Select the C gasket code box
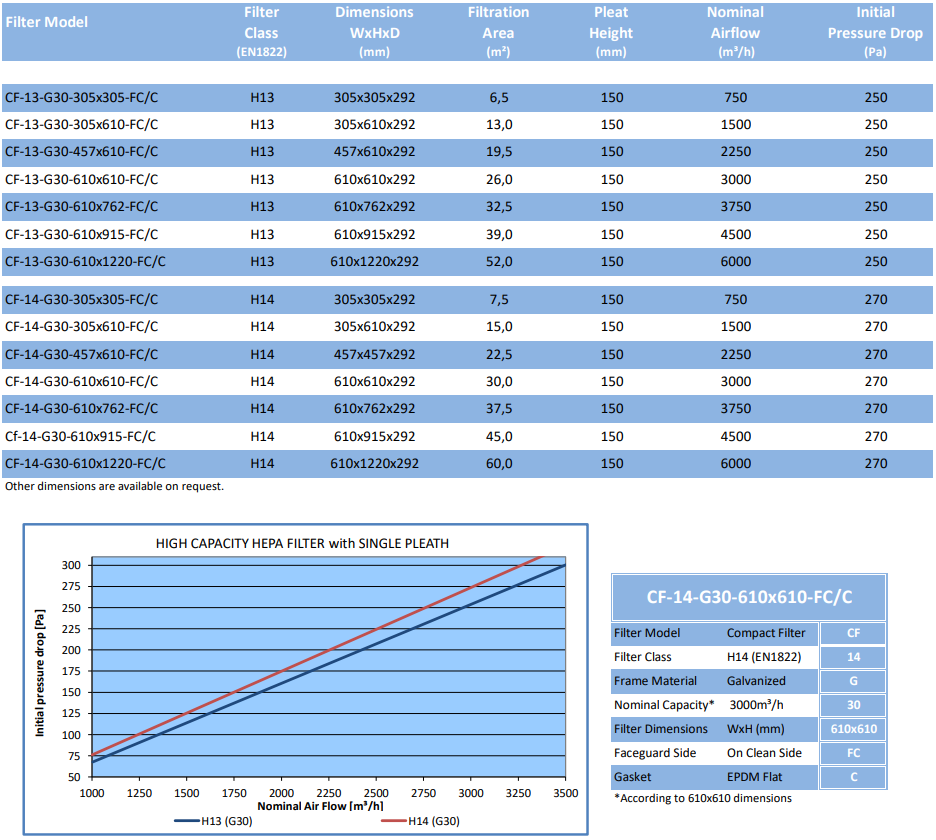The width and height of the screenshot is (936, 840). tap(853, 777)
